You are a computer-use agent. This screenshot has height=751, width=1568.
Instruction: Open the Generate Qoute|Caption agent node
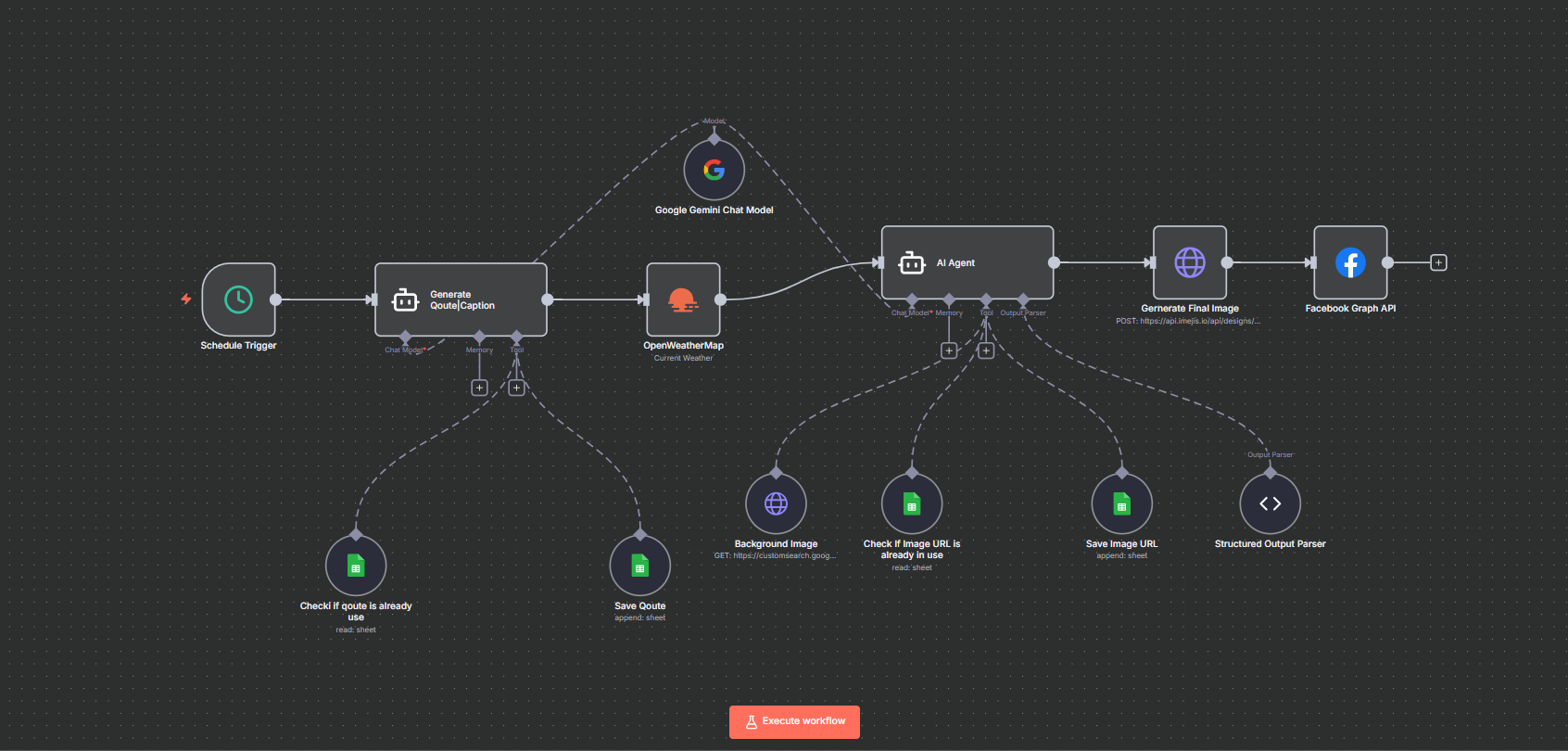point(461,299)
